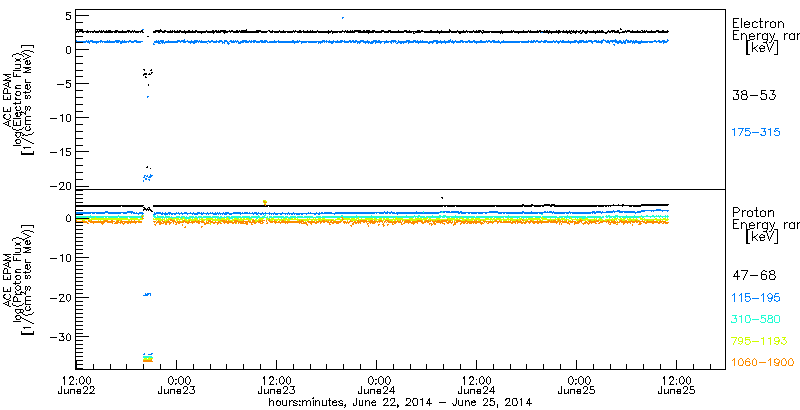Click the cyan 310-580 proton legend label
Image resolution: width=800 pixels, height=410 pixels.
tap(756, 320)
